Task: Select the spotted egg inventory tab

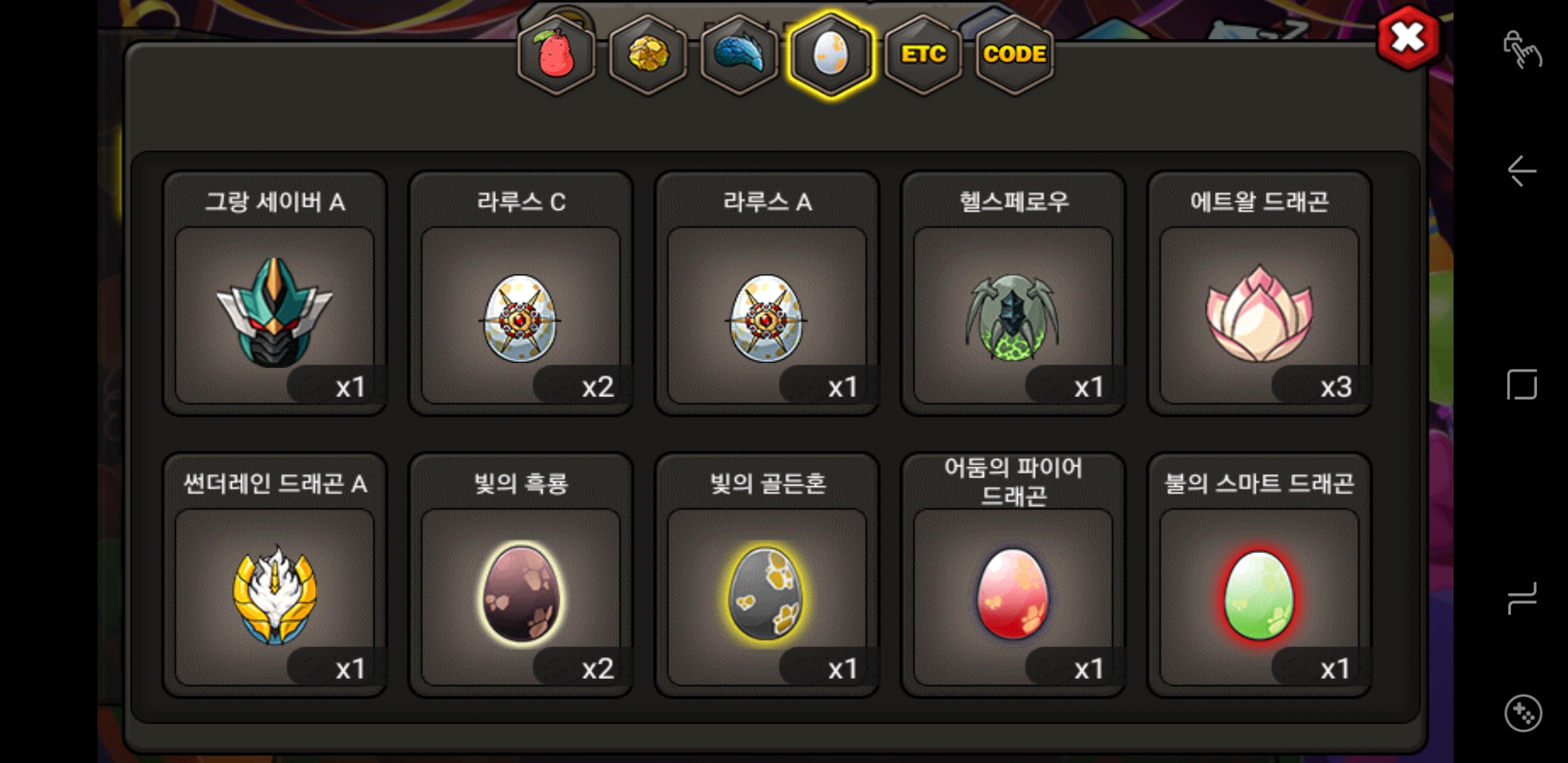Action: click(831, 54)
